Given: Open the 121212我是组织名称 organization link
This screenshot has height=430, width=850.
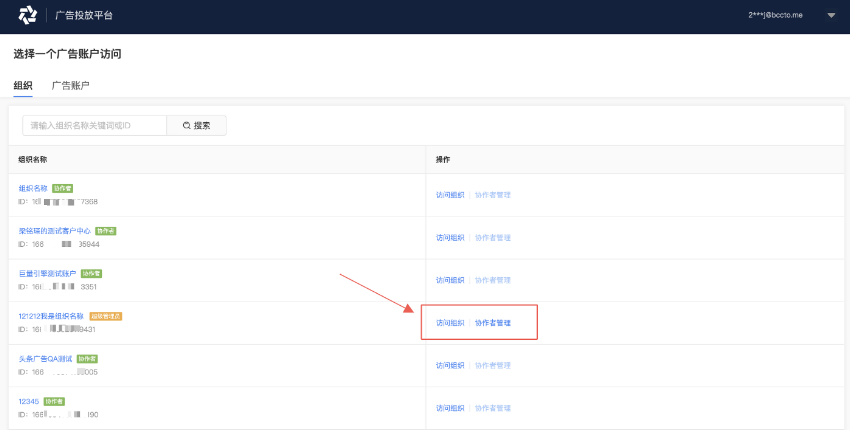Looking at the screenshot, I should click(x=51, y=316).
